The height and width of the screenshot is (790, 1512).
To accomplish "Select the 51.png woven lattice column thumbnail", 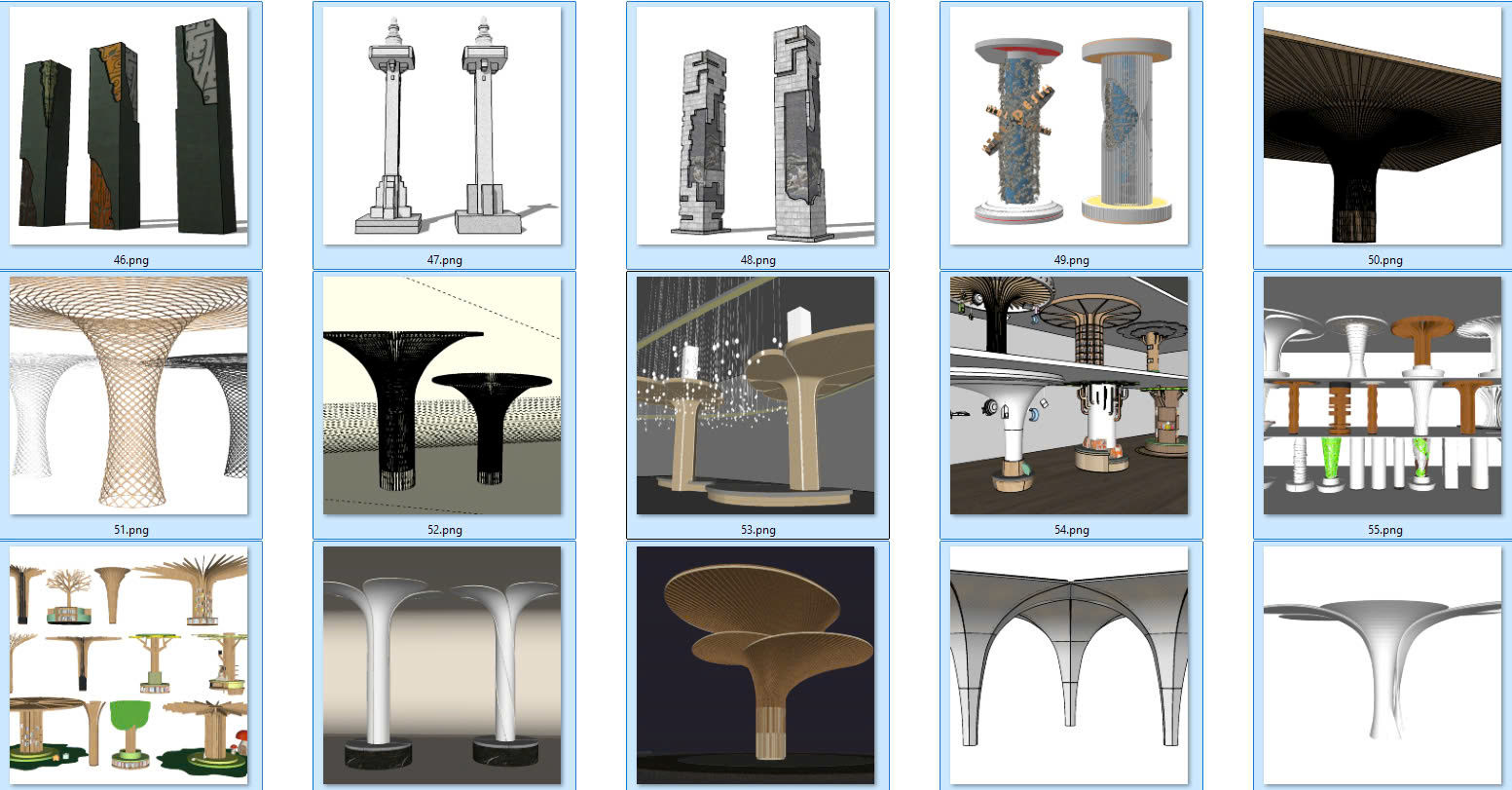I will (x=129, y=395).
